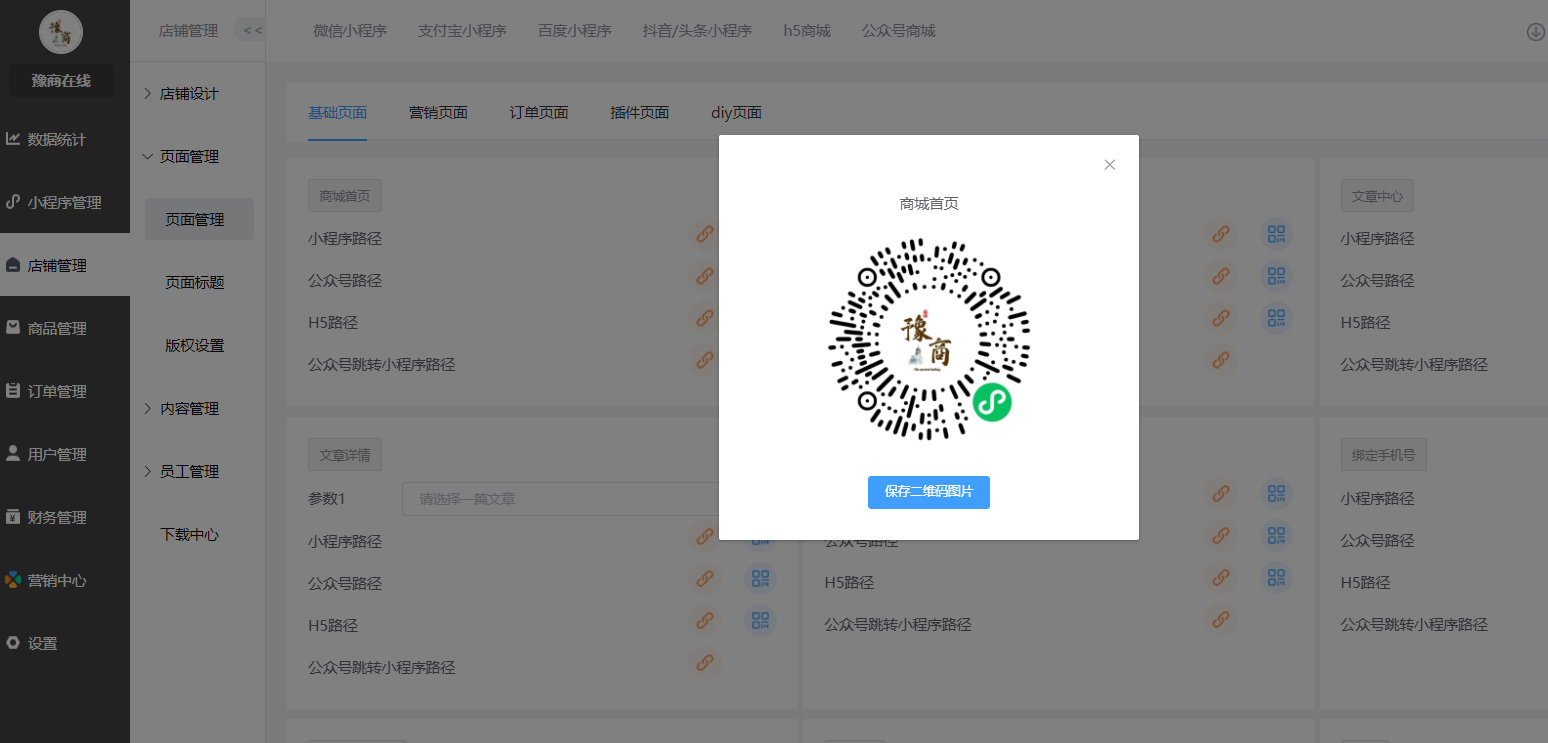This screenshot has height=743, width=1548.
Task: Open 财务管理 in the sidebar
Action: pos(57,517)
